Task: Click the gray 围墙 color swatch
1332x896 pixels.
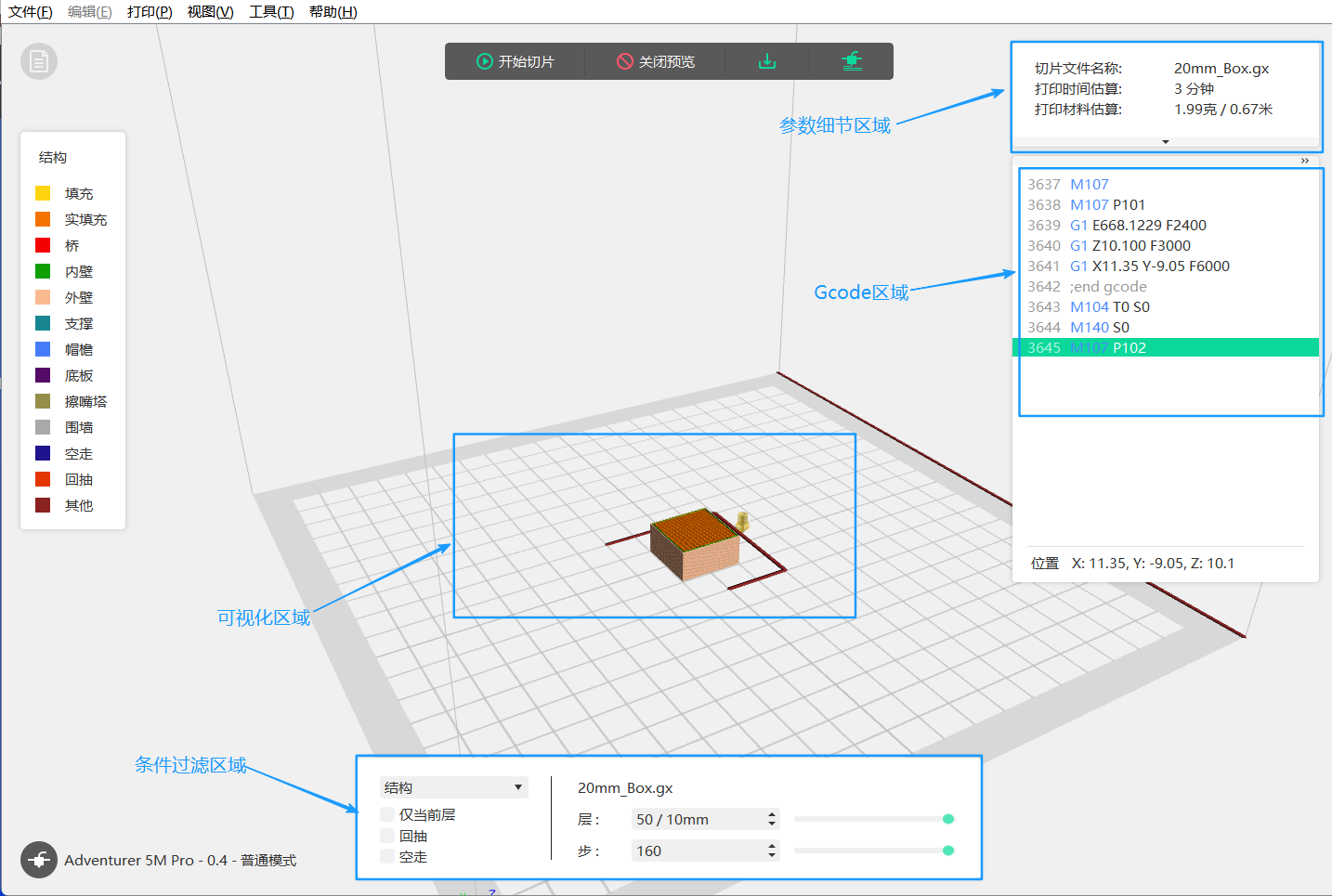Action: (x=43, y=427)
